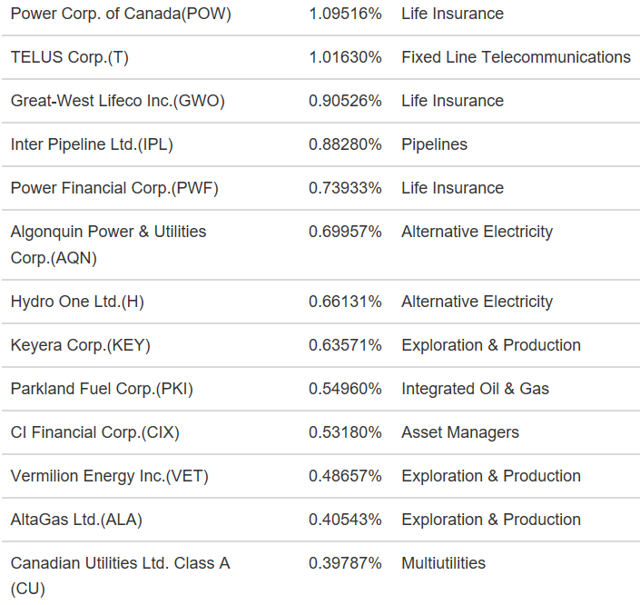This screenshot has height=605, width=640.
Task: Click CI Financial Corp.(CIX) name
Action: 95,433
